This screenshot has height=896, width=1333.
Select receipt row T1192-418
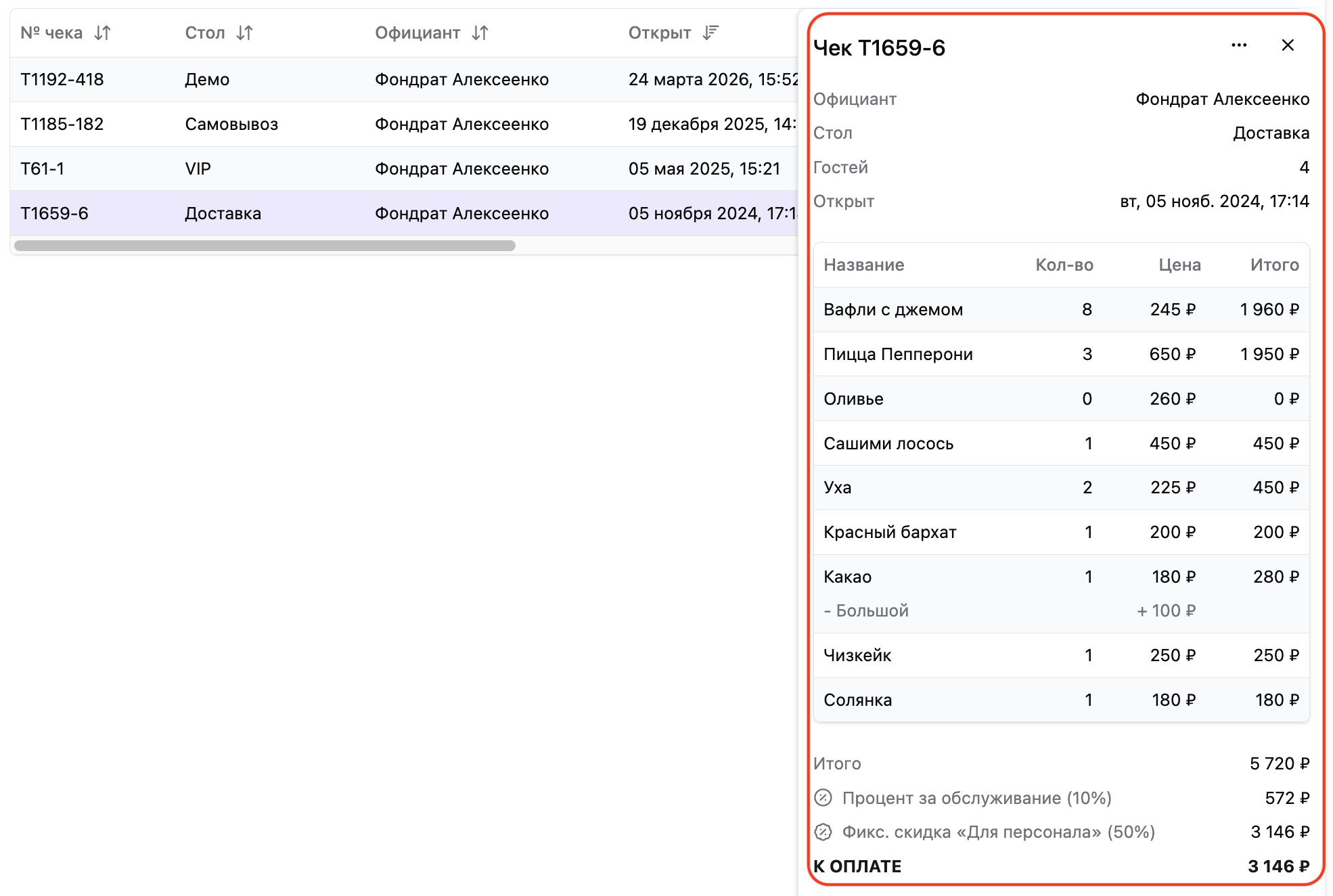[404, 79]
